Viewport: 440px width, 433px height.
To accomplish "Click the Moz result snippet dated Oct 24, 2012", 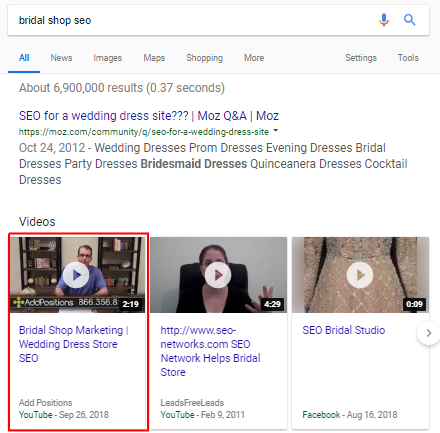I will pos(213,164).
